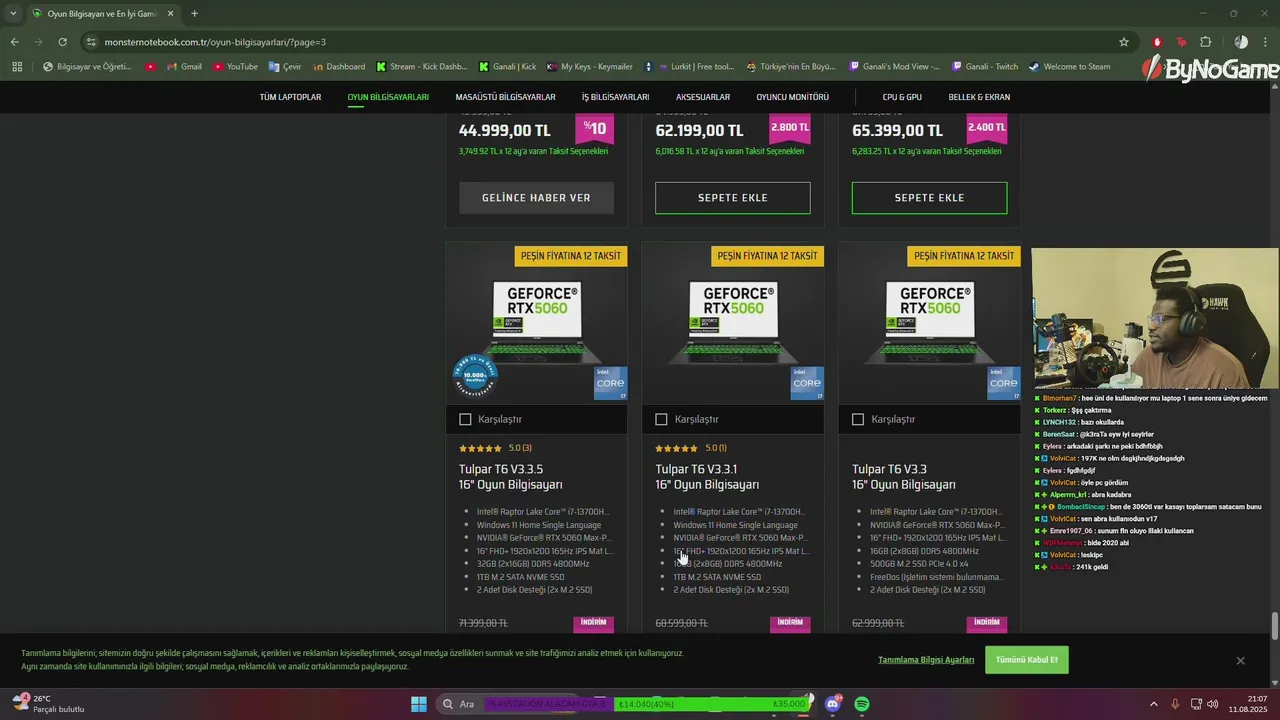Open the Çevir bookmark

pos(284,67)
